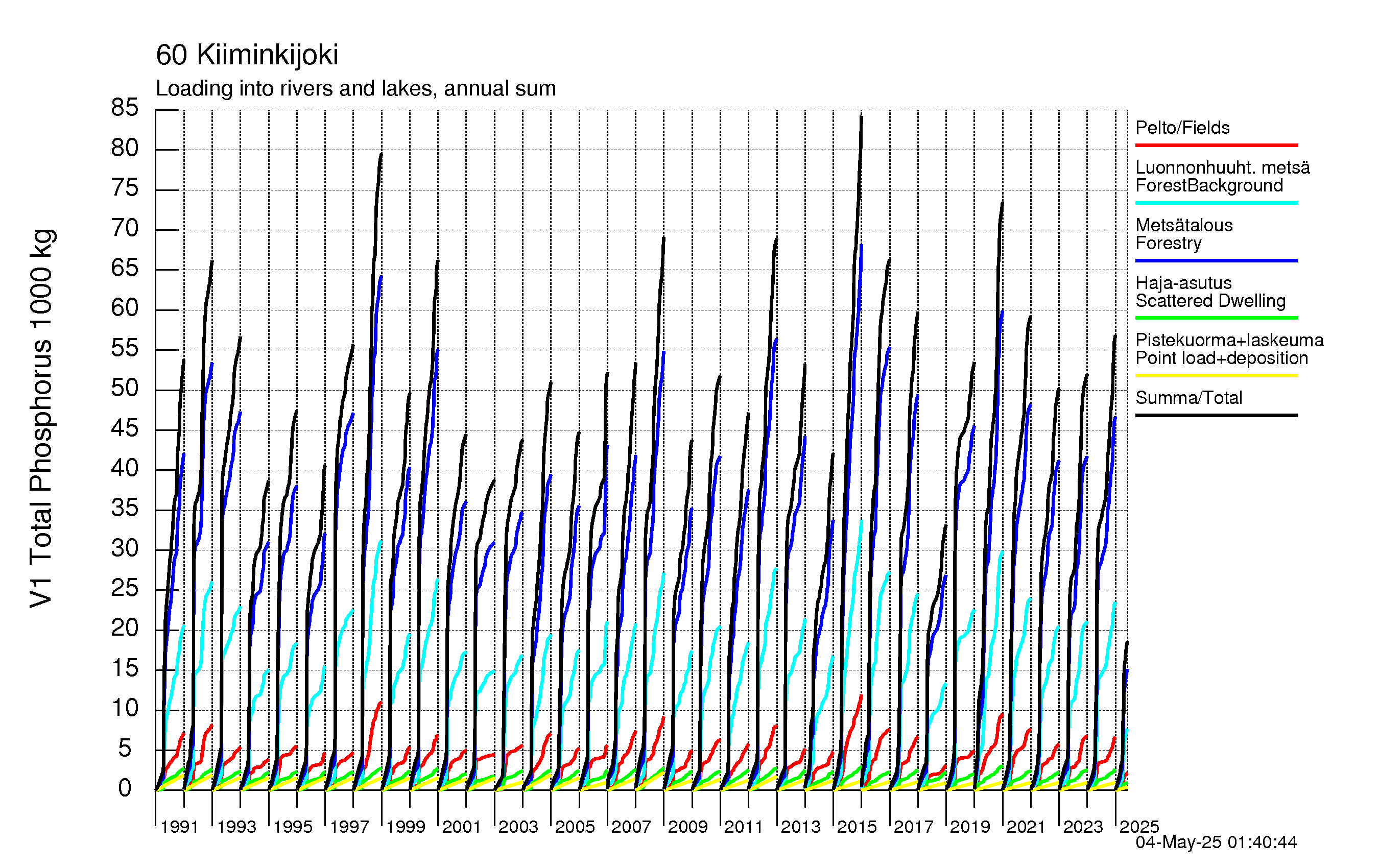
Task: Click the x-axis year label 2001
Action: 462,827
